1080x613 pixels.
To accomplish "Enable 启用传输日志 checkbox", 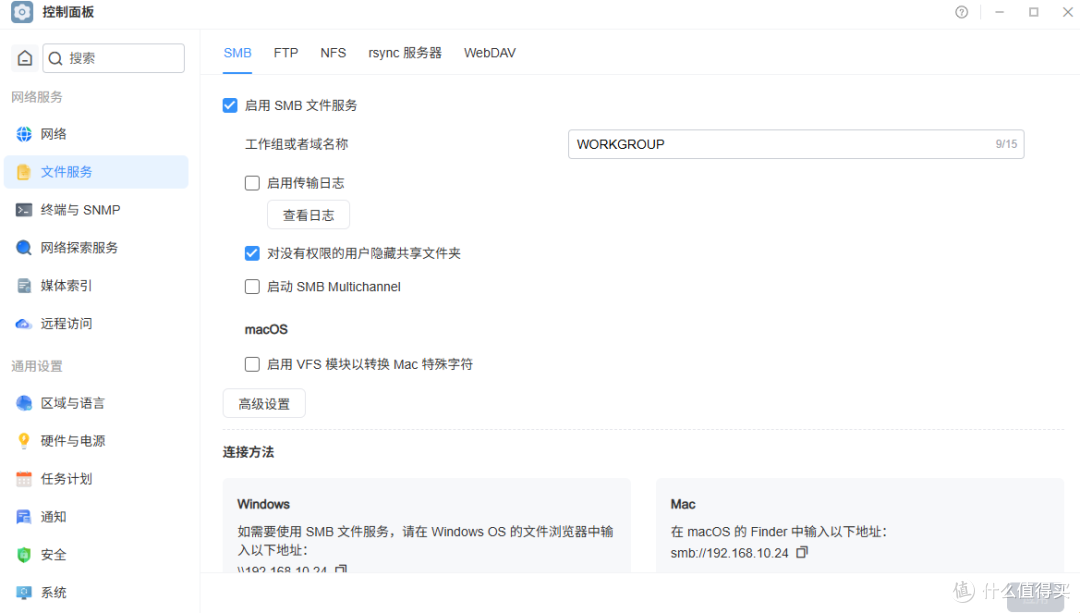I will 252,183.
